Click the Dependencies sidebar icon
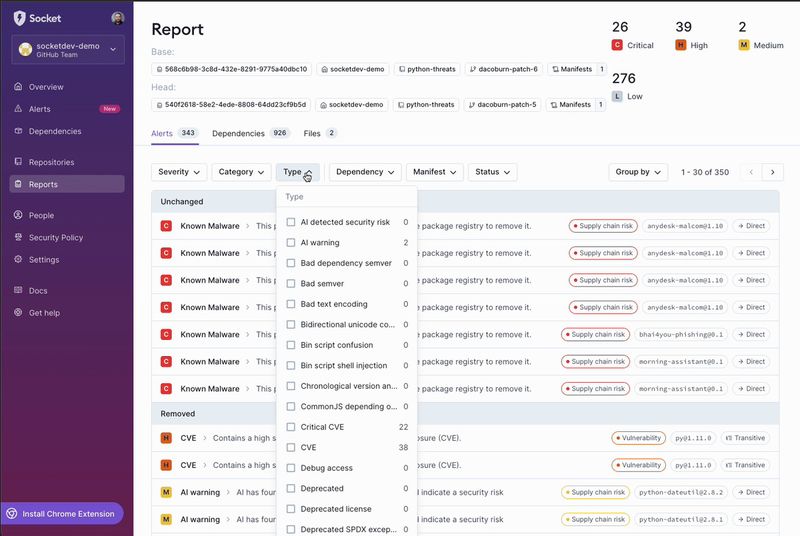 (x=18, y=131)
